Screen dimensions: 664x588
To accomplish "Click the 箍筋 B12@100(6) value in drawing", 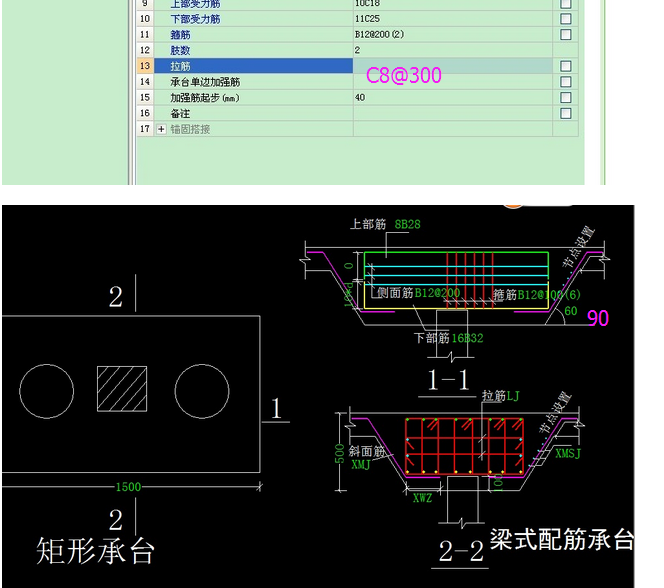I will coord(549,295).
